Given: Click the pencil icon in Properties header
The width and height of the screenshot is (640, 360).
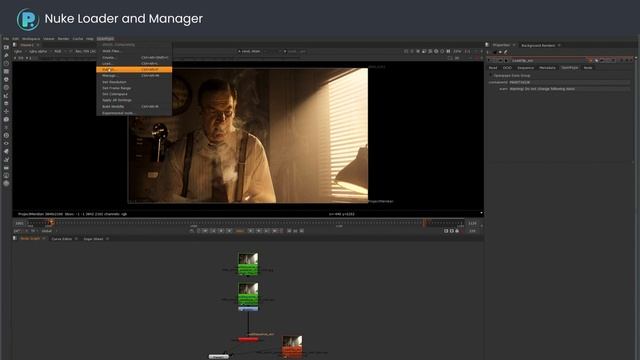Looking at the screenshot, I should pyautogui.click(x=505, y=52).
